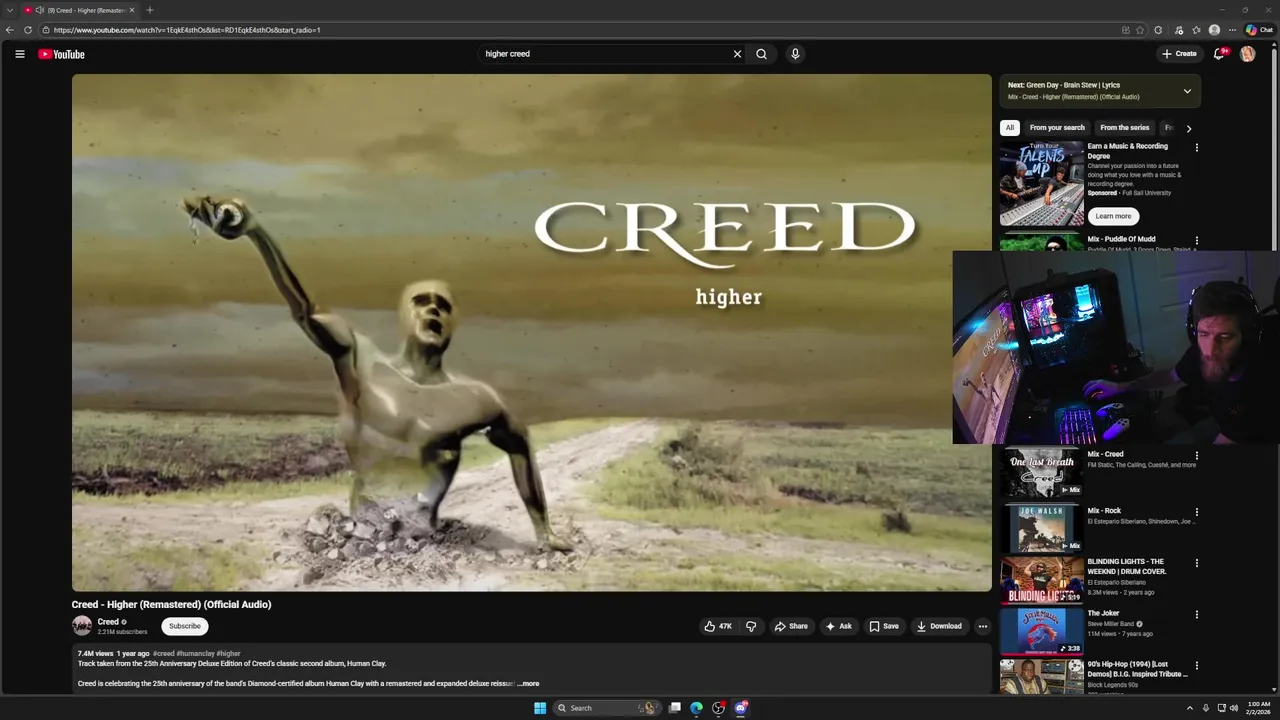
Task: Expand description with ...more
Action: [x=528, y=684]
